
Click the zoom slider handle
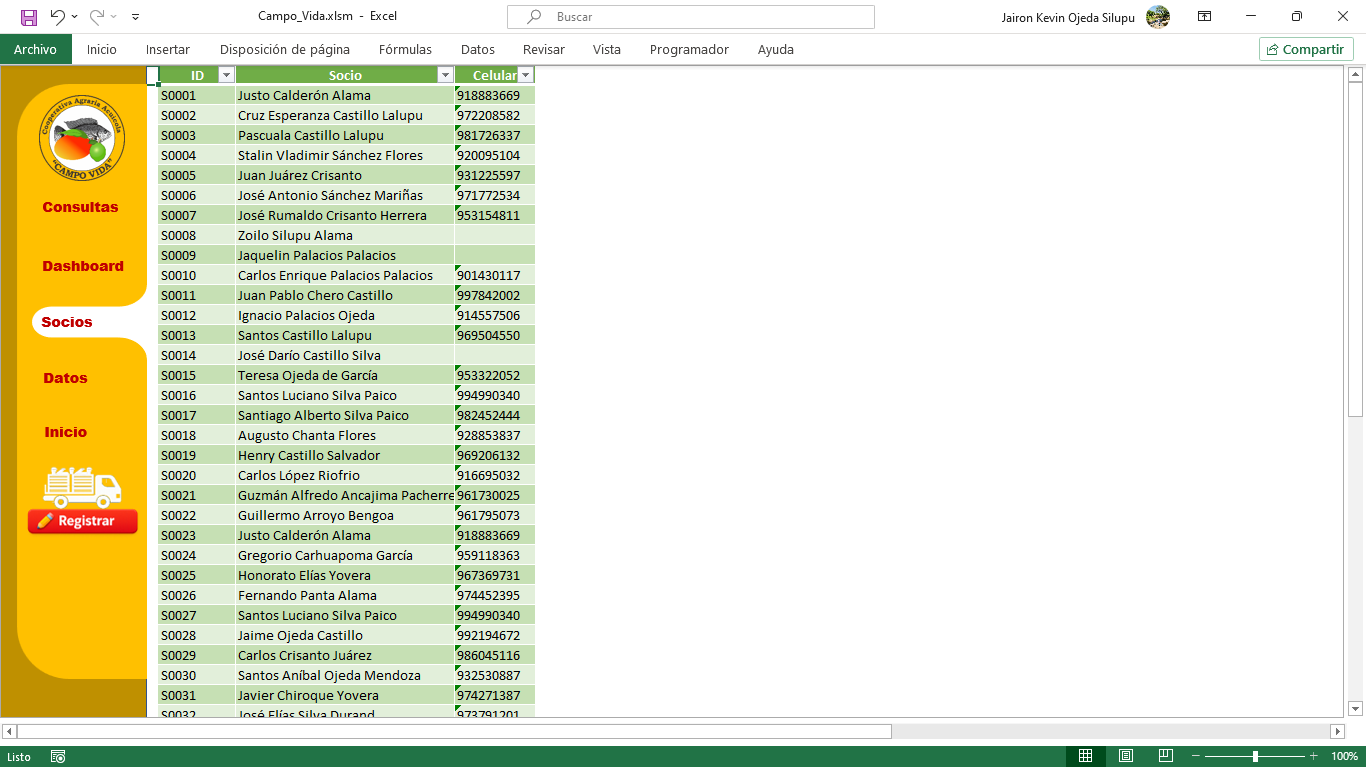tap(1255, 756)
